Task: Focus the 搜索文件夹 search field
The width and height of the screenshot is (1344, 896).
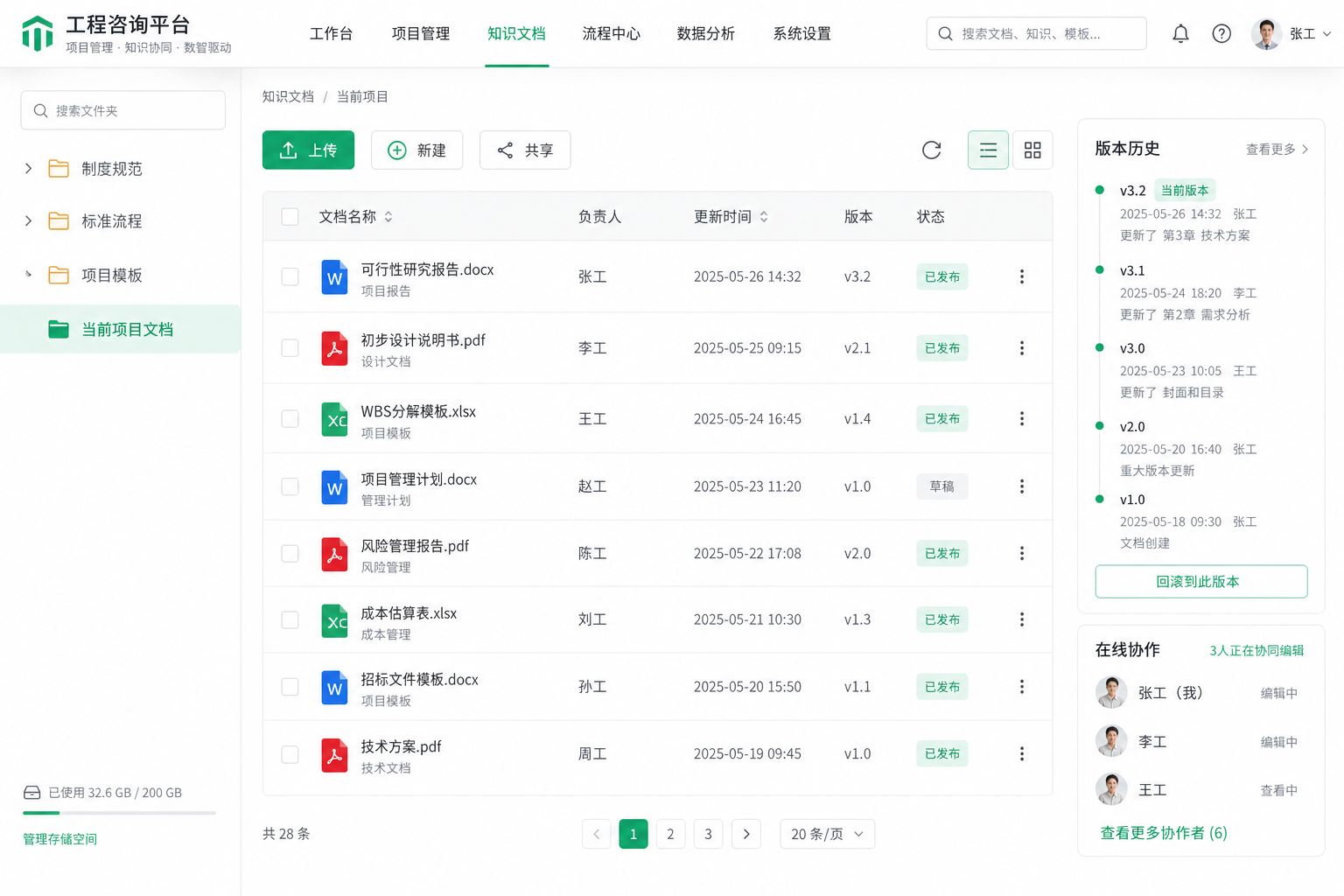Action: pos(123,110)
